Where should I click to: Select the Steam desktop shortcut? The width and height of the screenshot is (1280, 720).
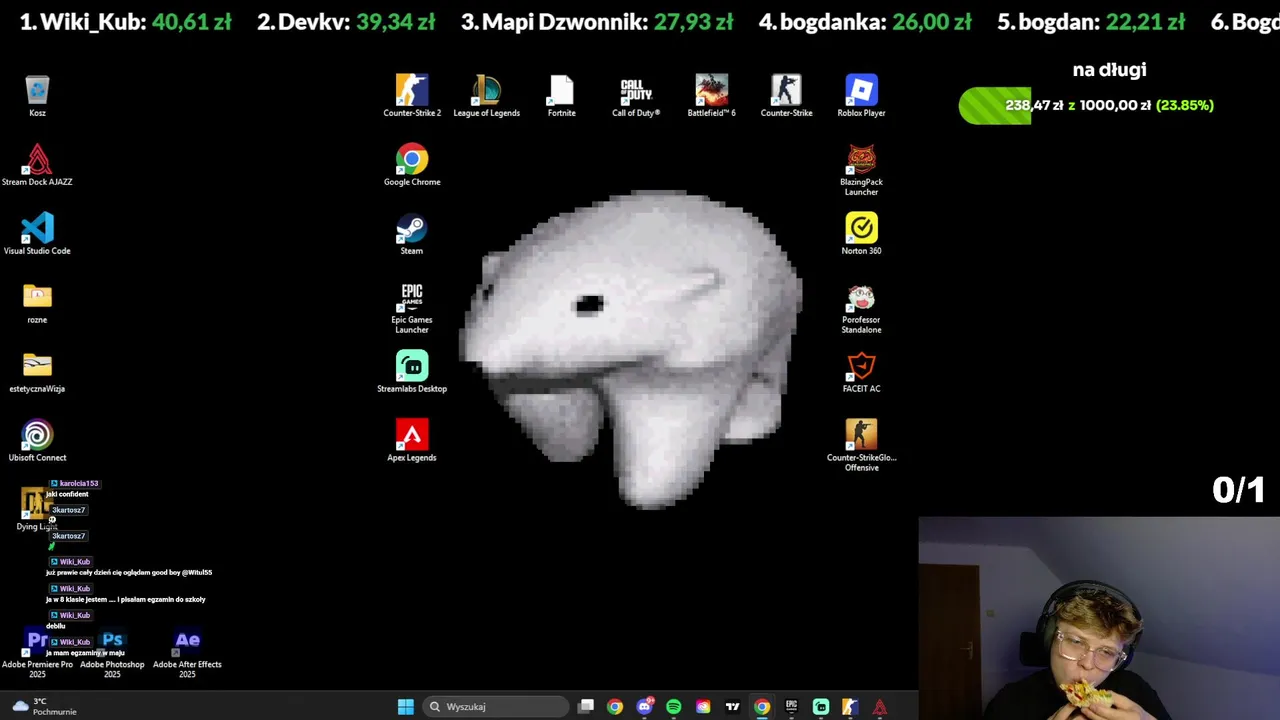point(412,235)
